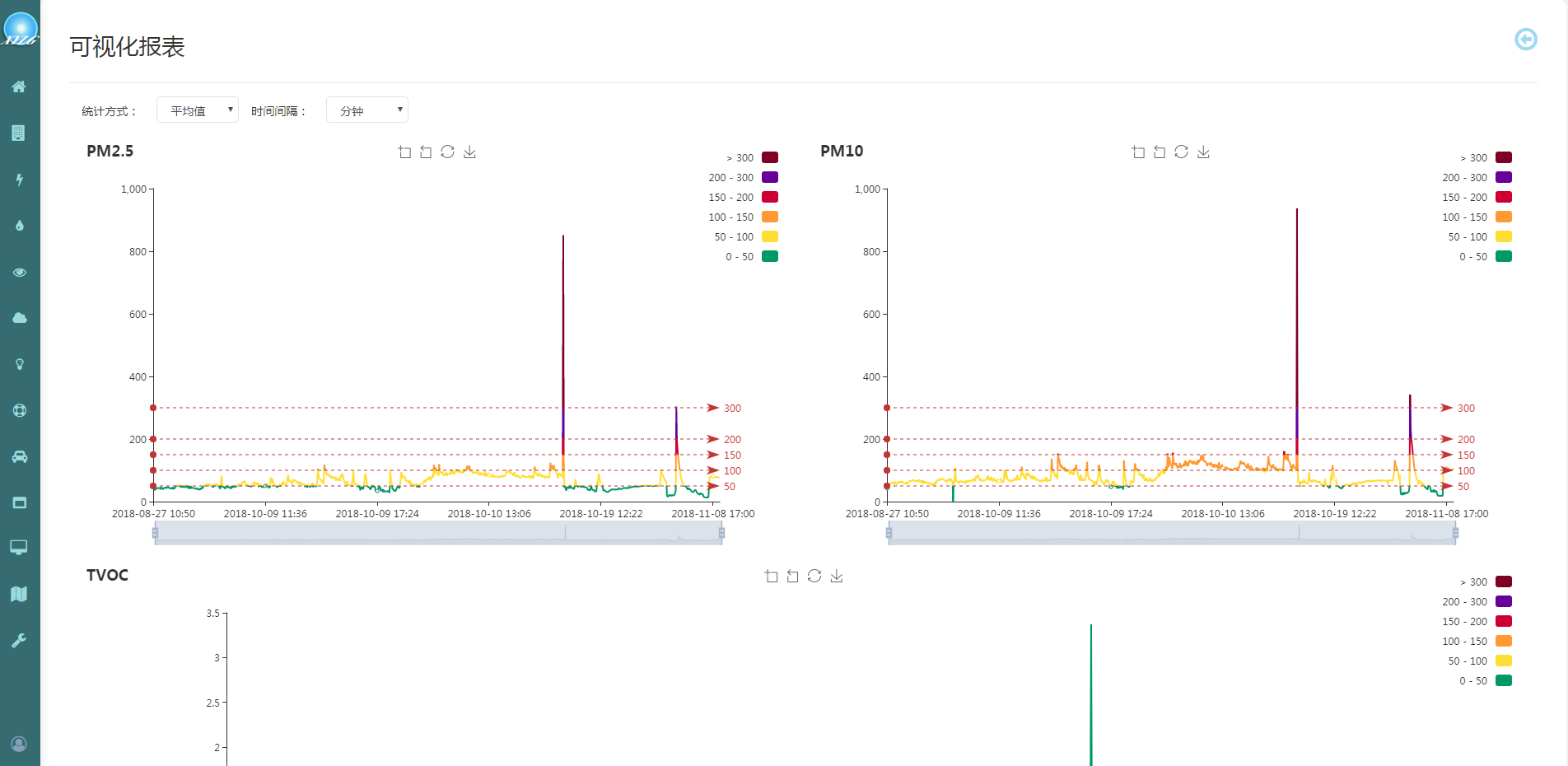Click the green 0 - 50 swatch in PM10 legend
The width and height of the screenshot is (1568, 766).
coord(1504,256)
